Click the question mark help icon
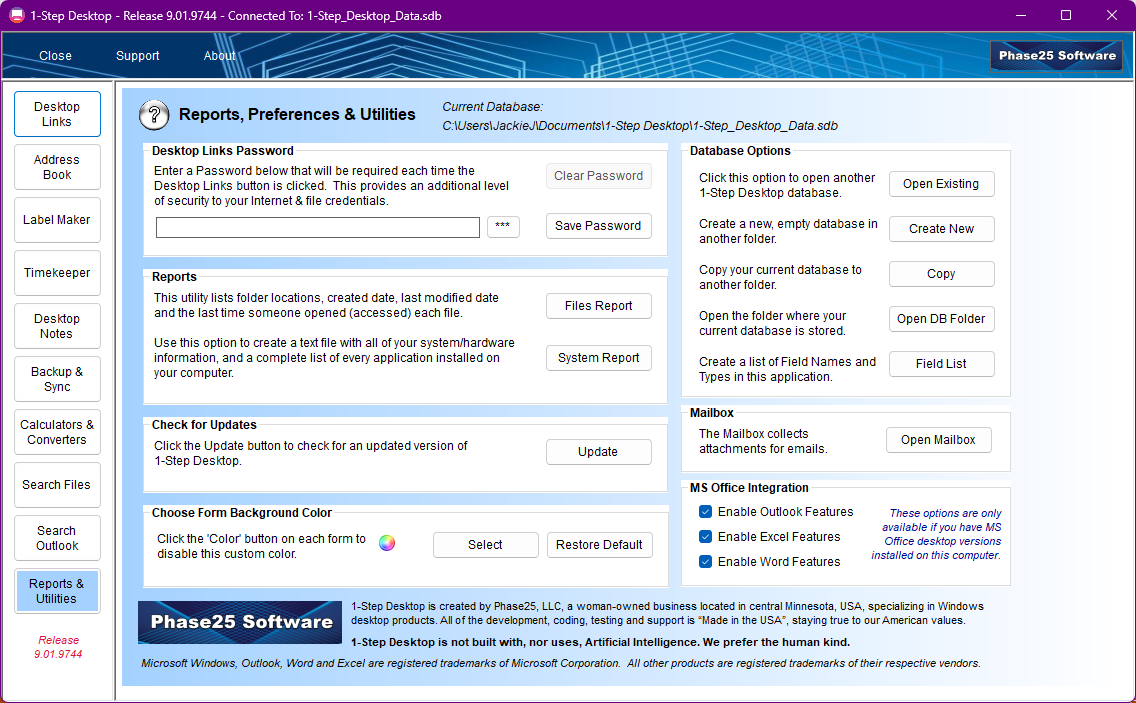The width and height of the screenshot is (1136, 703). coord(154,115)
